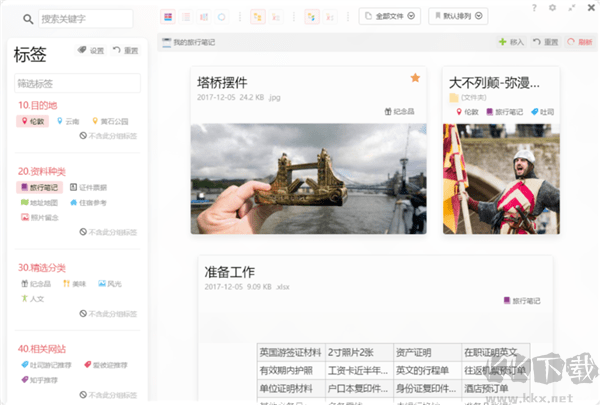This screenshot has width=600, height=405.
Task: Select the 云南 tag
Action: 67,122
